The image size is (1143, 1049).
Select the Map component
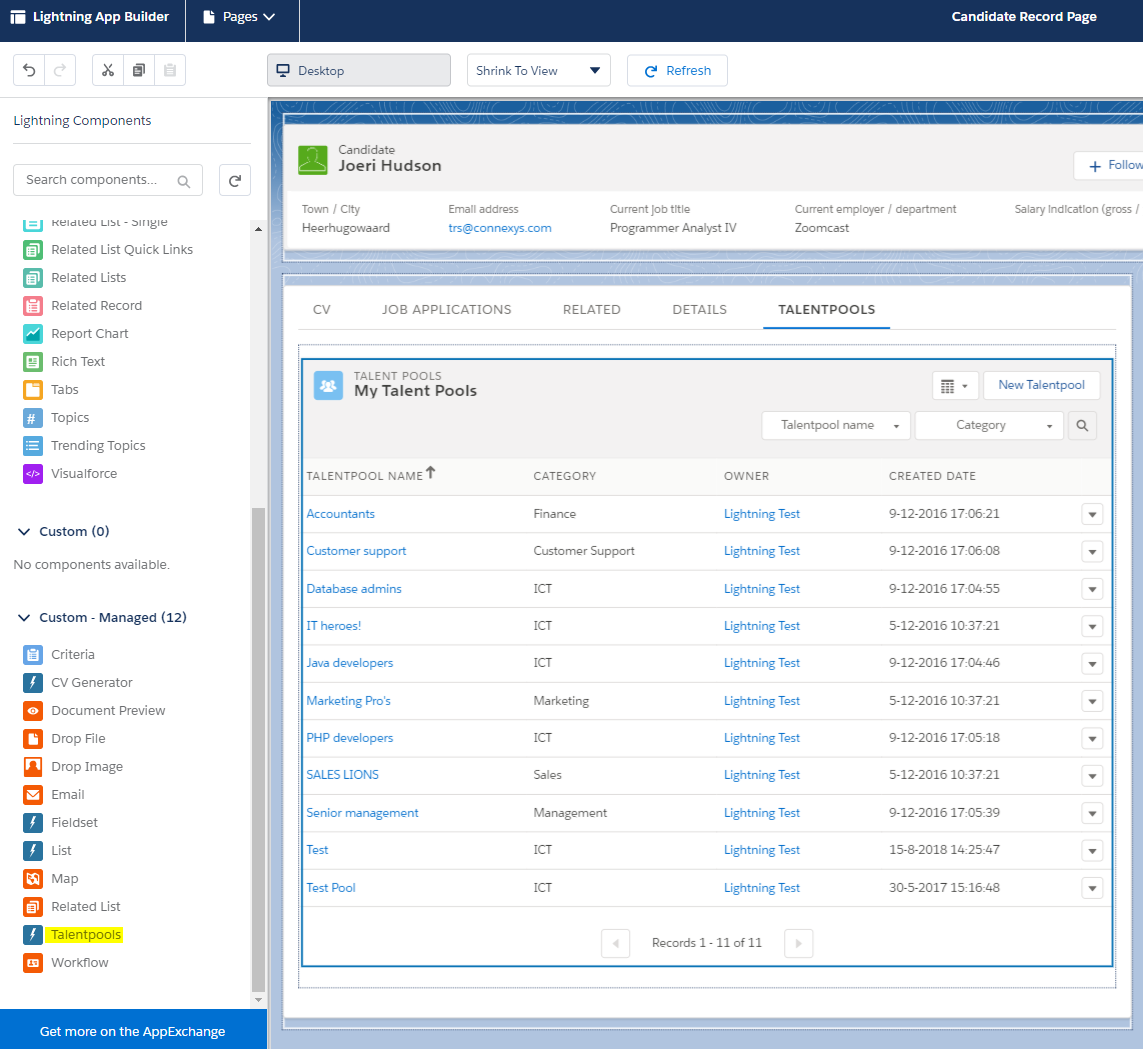point(51,879)
